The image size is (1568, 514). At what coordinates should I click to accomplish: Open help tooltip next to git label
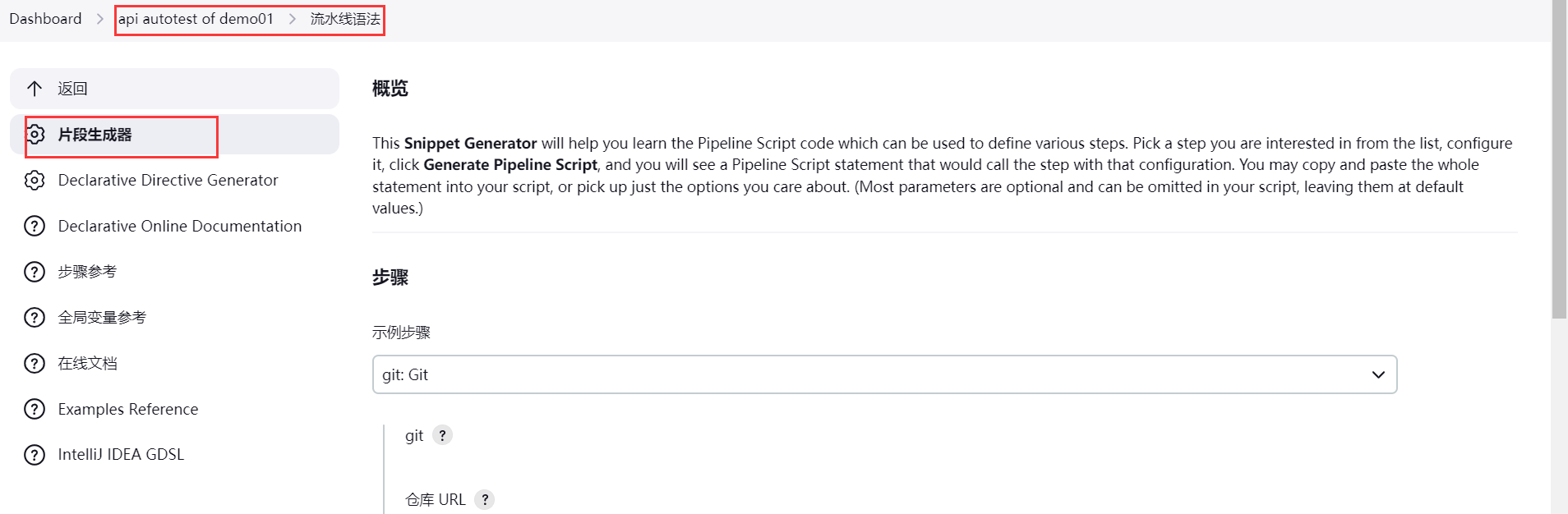pos(442,435)
